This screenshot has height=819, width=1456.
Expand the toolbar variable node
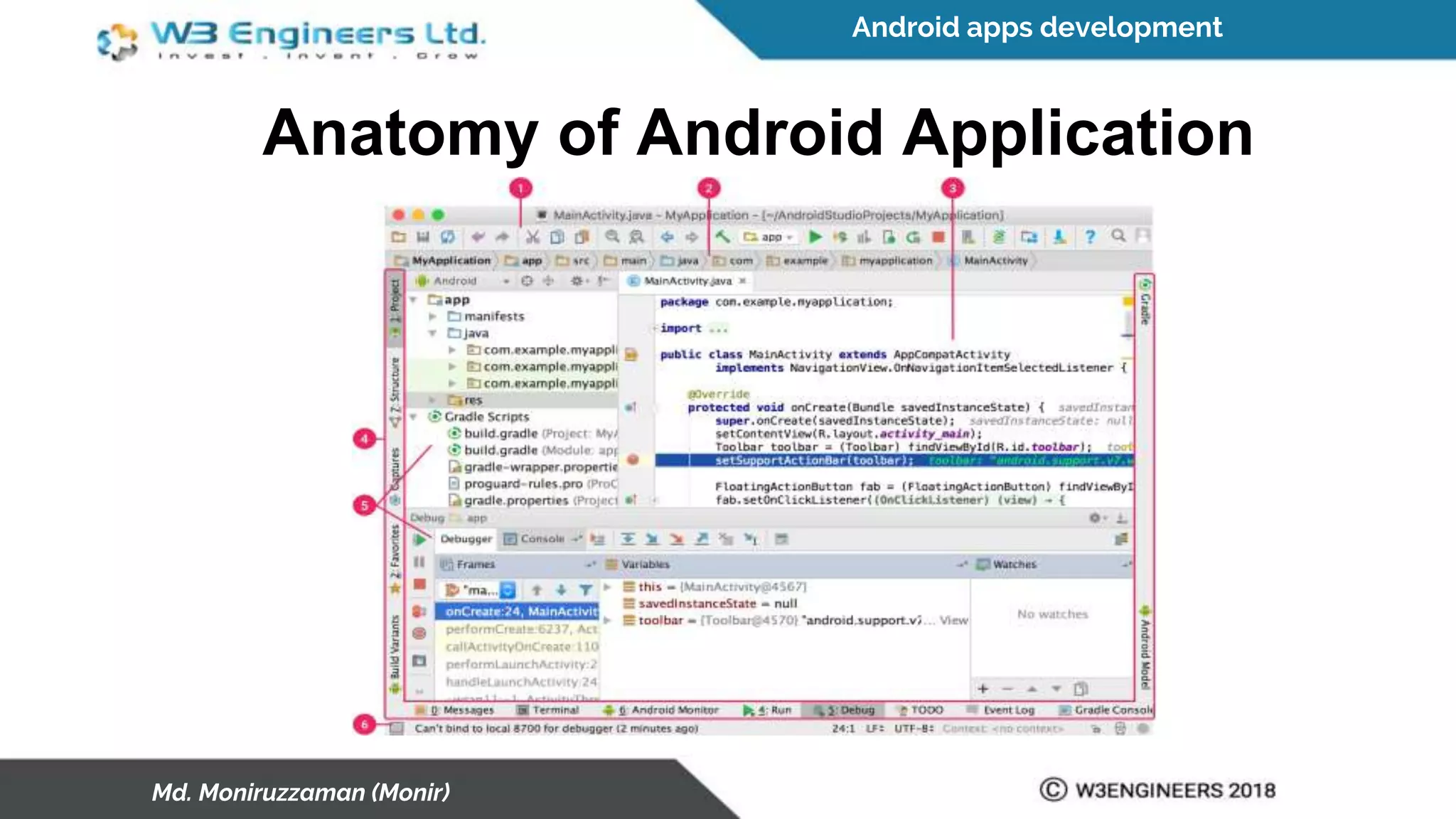click(x=608, y=620)
